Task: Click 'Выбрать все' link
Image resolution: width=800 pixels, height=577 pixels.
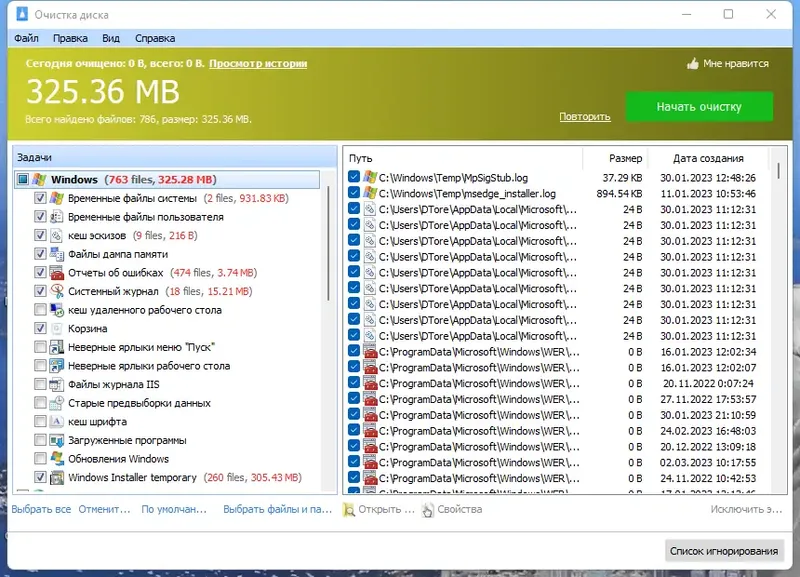Action: (41, 509)
